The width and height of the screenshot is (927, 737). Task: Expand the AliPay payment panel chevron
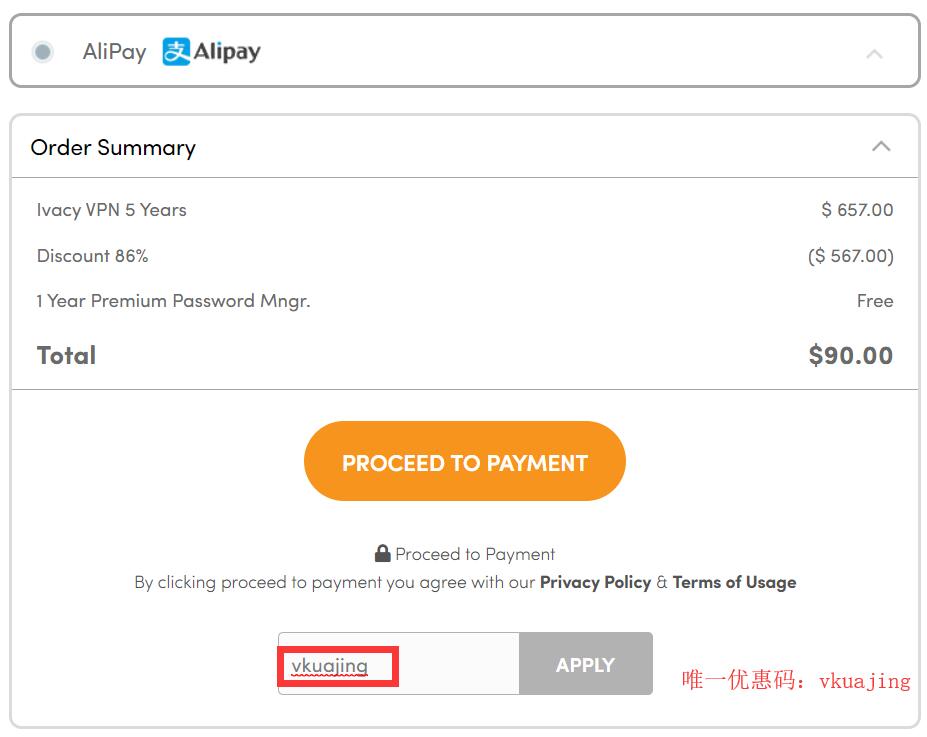874,54
